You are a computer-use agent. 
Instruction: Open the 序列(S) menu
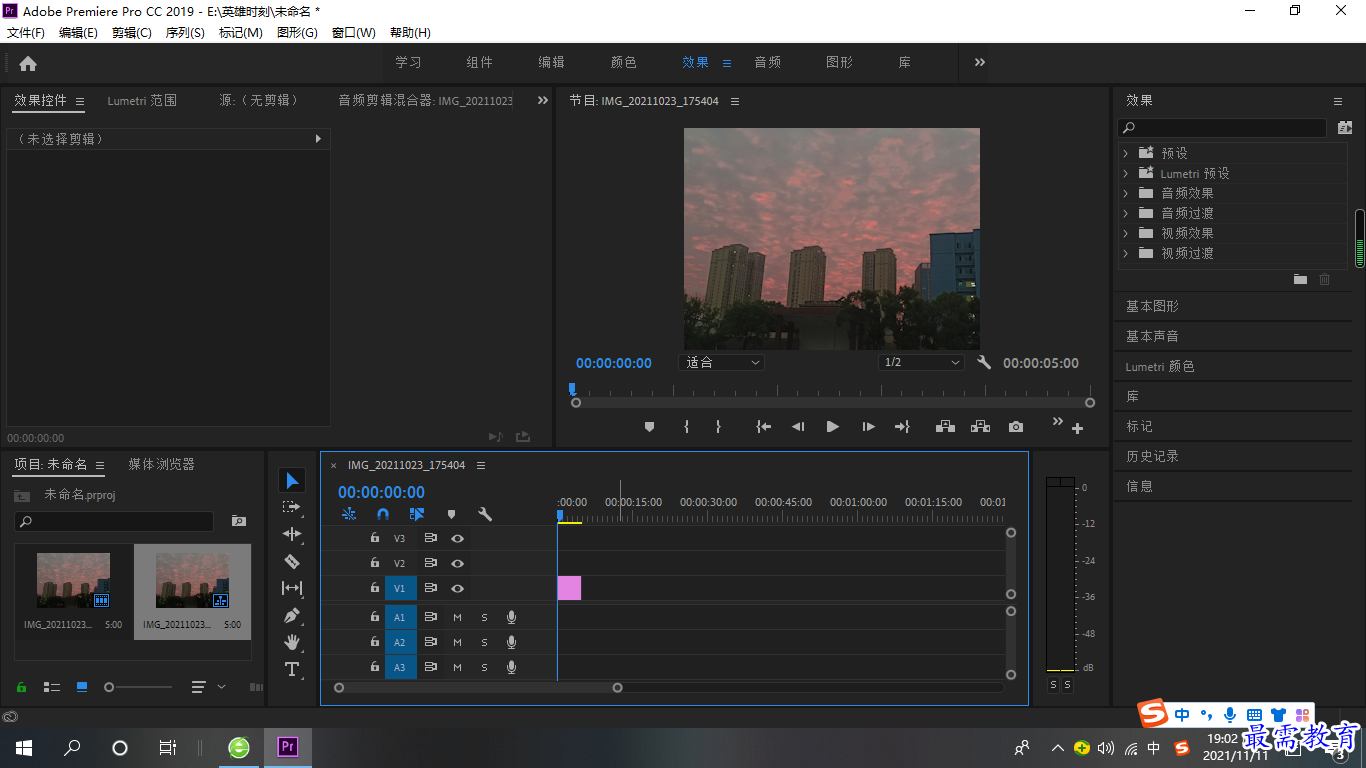click(x=185, y=33)
